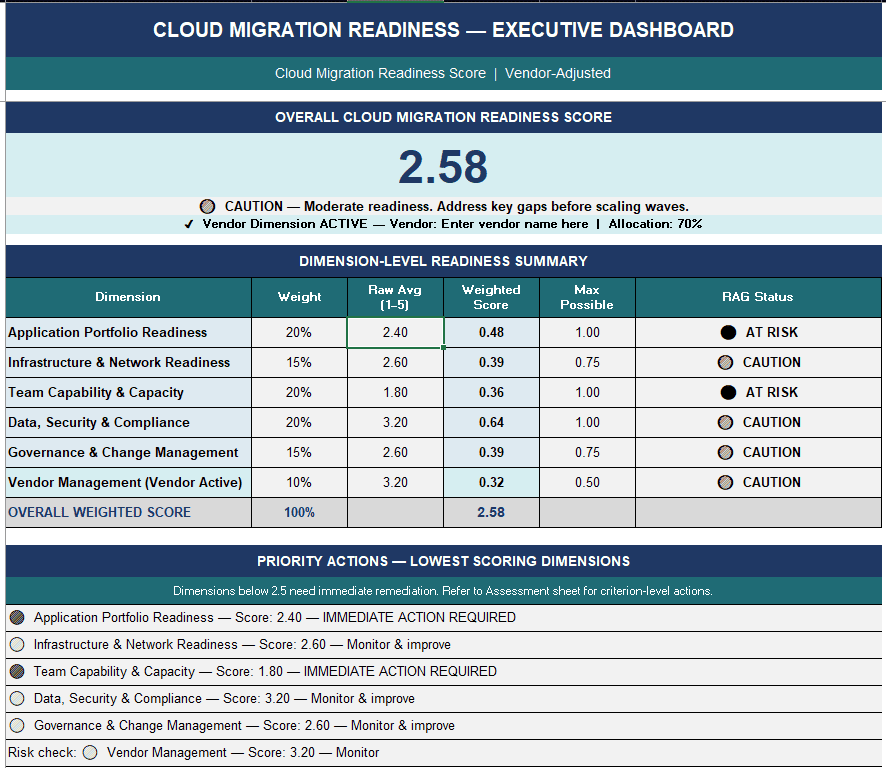Click Application Portfolio Readiness immediate action row
The width and height of the screenshot is (886, 768).
[x=444, y=618]
